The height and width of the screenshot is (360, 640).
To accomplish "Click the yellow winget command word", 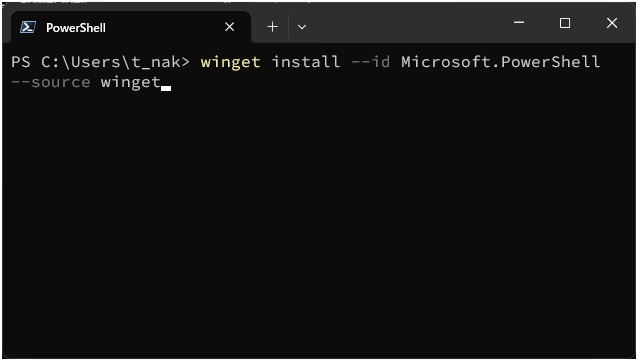I will click(x=230, y=62).
